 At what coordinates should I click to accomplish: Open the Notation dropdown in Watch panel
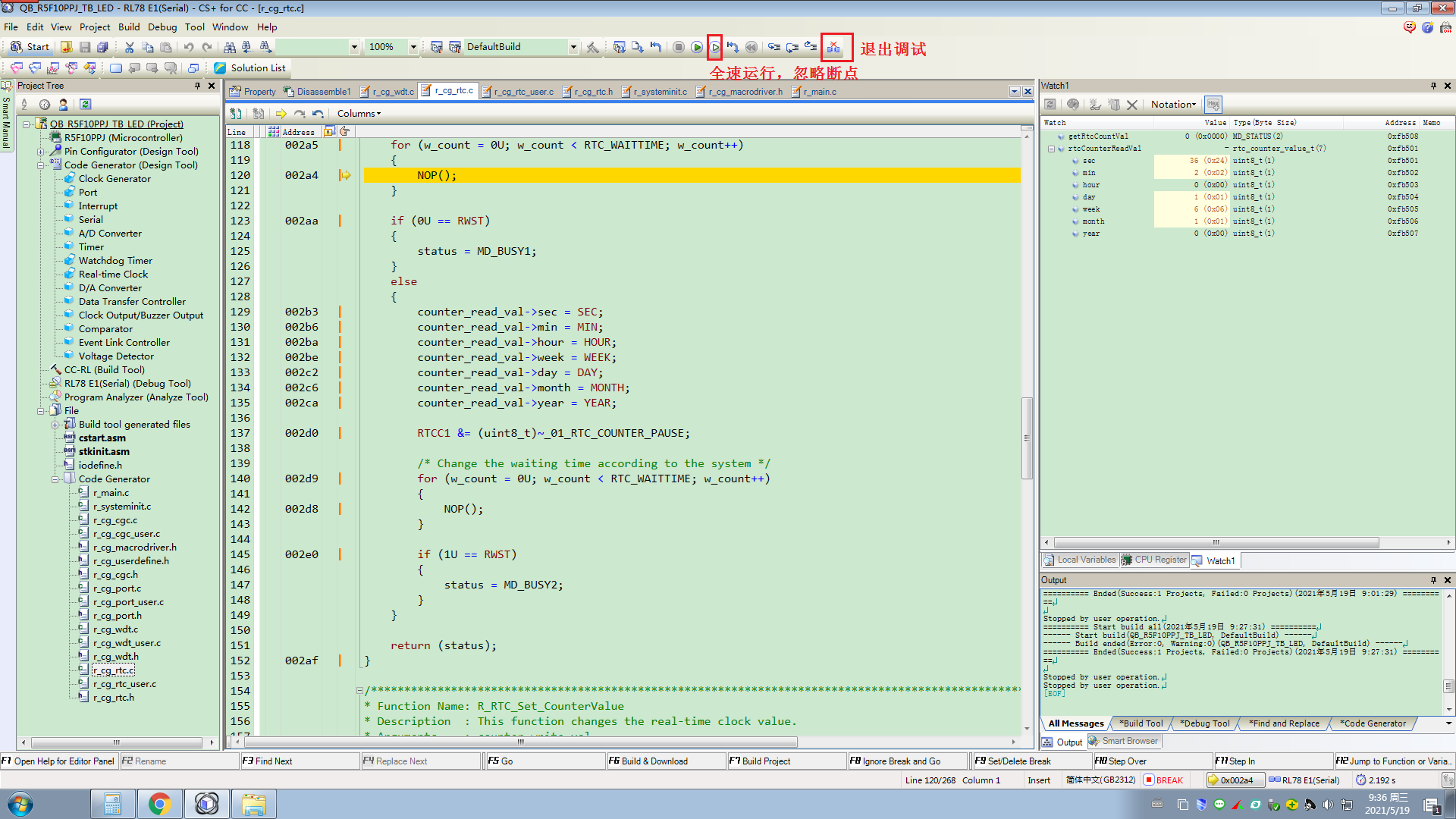[1172, 104]
